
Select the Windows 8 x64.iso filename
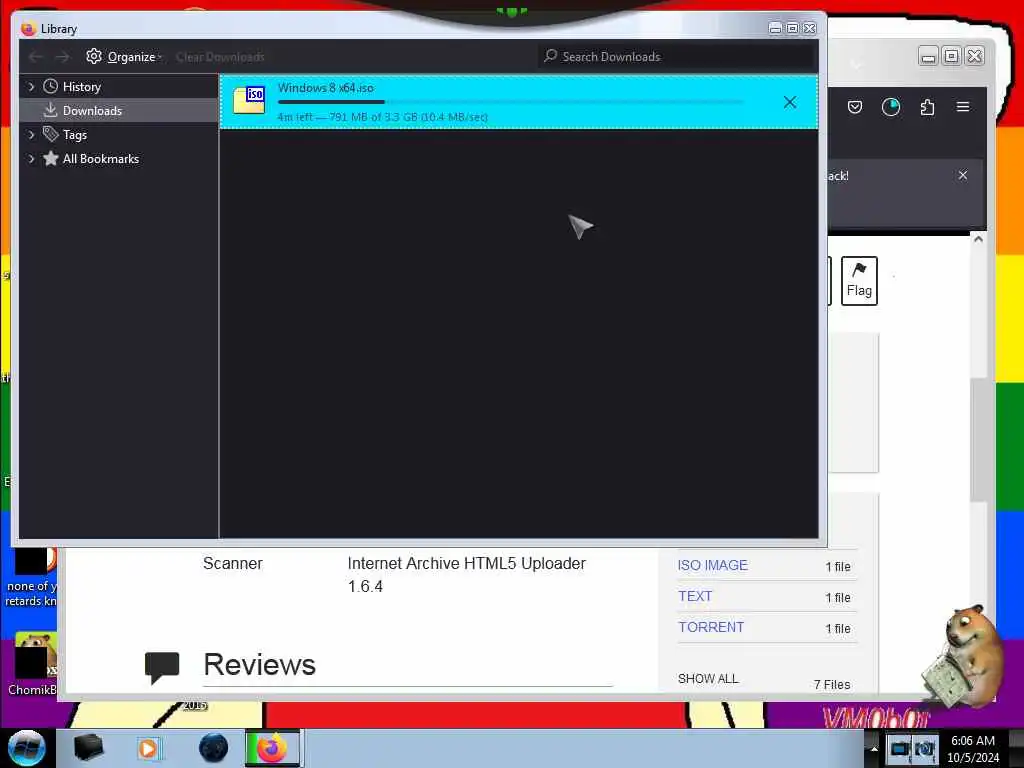pyautogui.click(x=325, y=88)
